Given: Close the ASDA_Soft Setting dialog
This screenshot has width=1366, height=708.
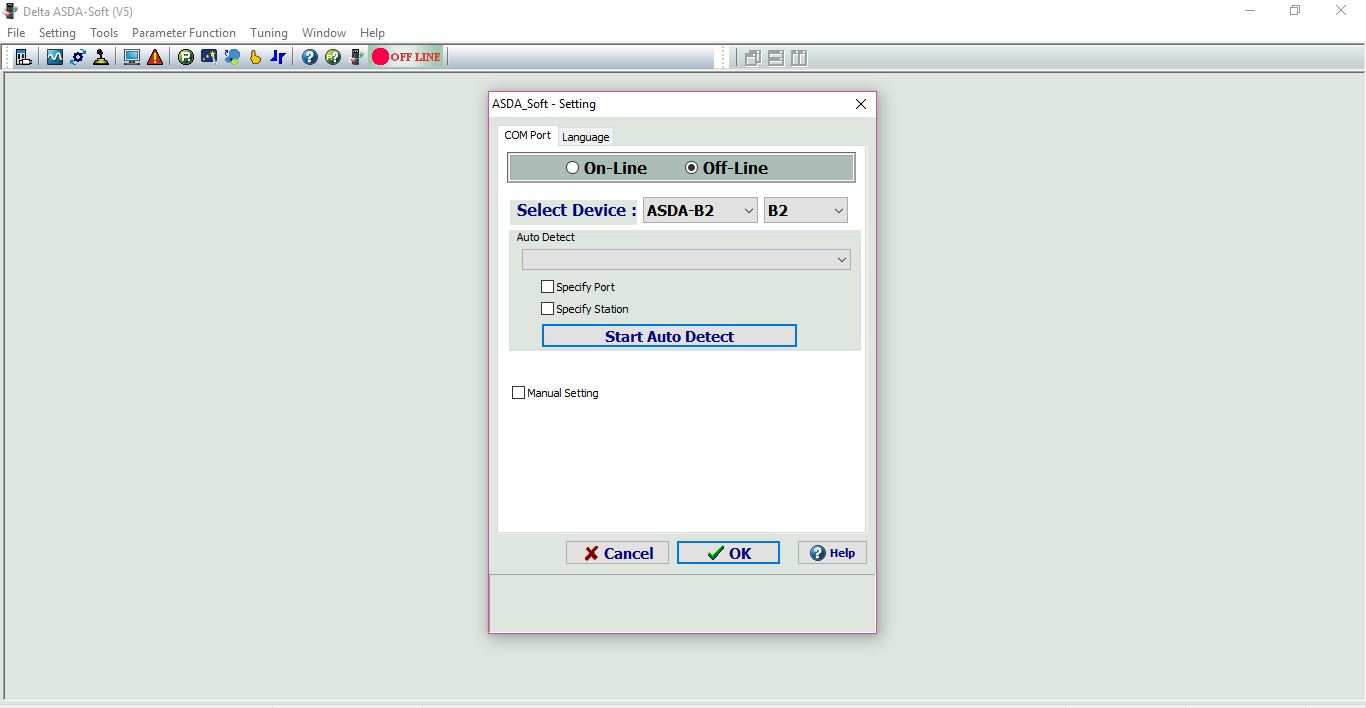Looking at the screenshot, I should tap(861, 104).
